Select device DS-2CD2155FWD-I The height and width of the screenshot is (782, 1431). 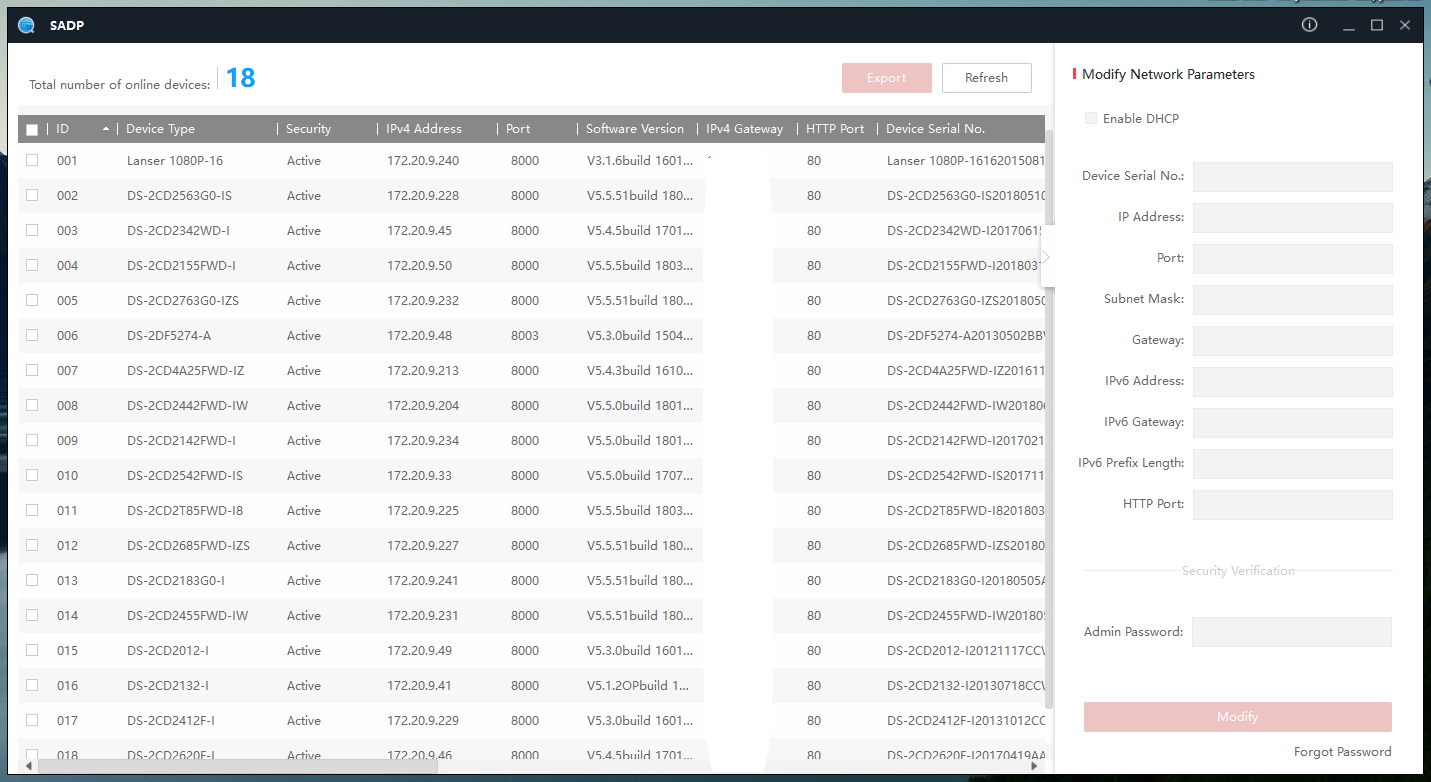pyautogui.click(x=181, y=266)
